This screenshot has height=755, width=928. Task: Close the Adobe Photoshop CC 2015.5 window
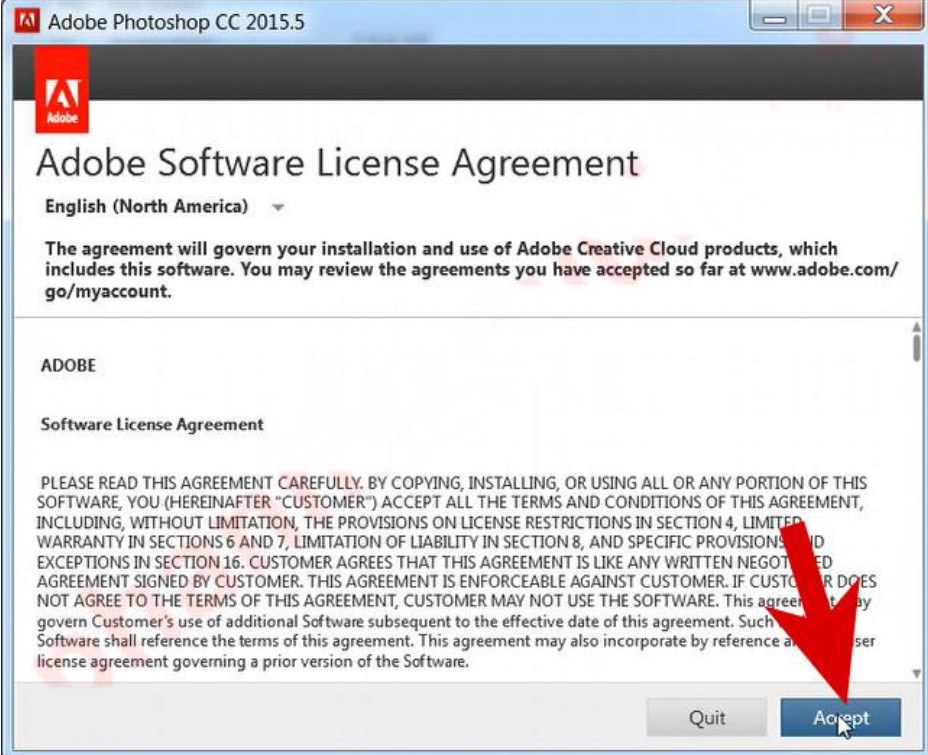(878, 18)
